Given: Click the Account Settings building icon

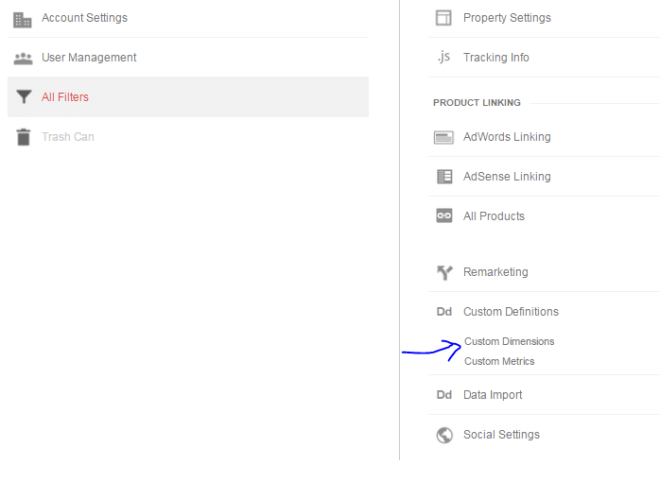Looking at the screenshot, I should [22, 19].
